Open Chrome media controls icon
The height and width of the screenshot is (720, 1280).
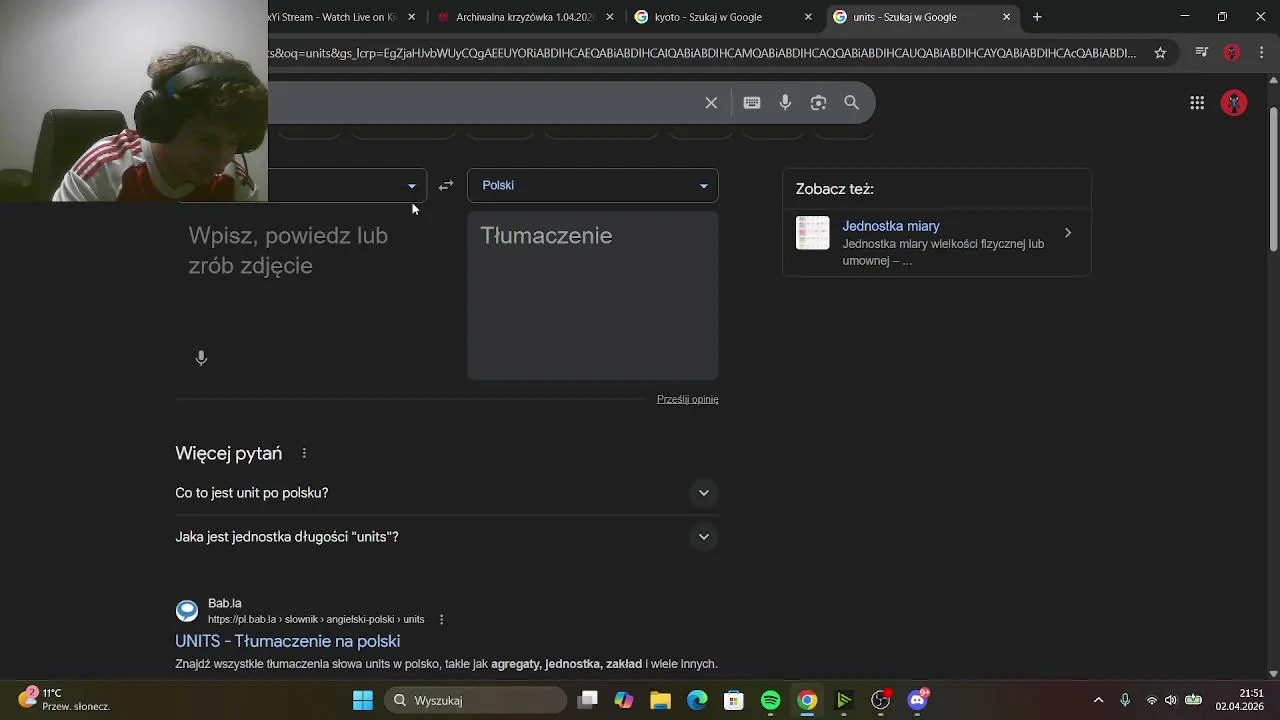point(1202,53)
